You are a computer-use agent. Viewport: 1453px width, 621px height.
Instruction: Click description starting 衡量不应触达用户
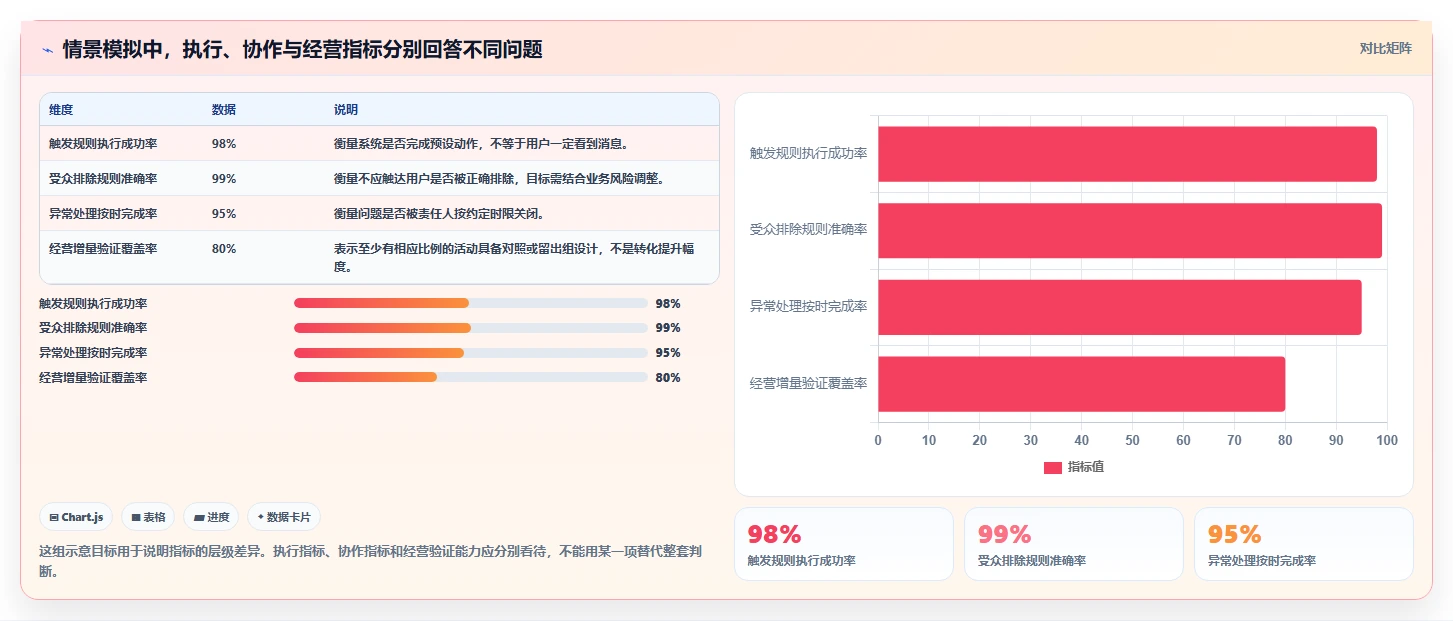click(x=499, y=179)
